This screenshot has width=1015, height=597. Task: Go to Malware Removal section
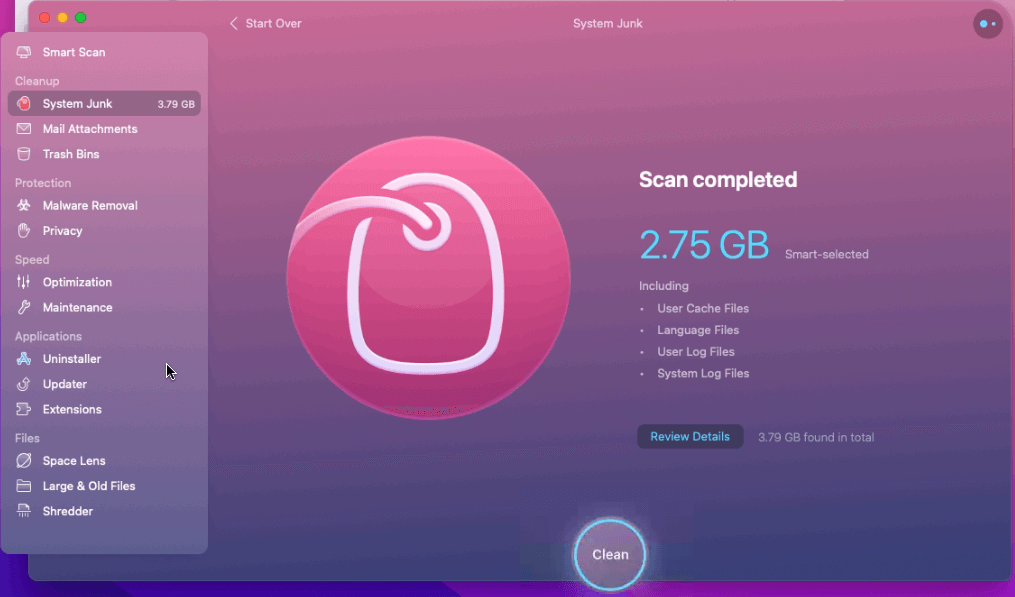(x=104, y=205)
